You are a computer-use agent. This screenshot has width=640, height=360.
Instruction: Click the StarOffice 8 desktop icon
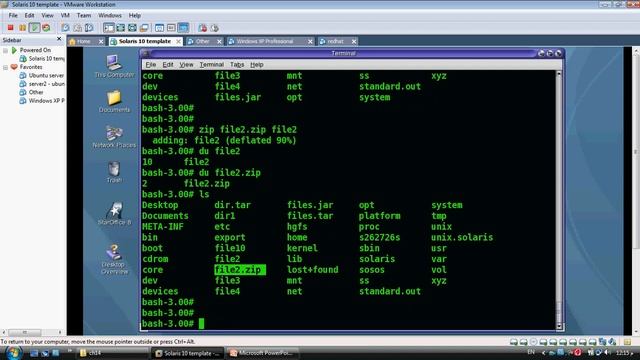(x=114, y=213)
